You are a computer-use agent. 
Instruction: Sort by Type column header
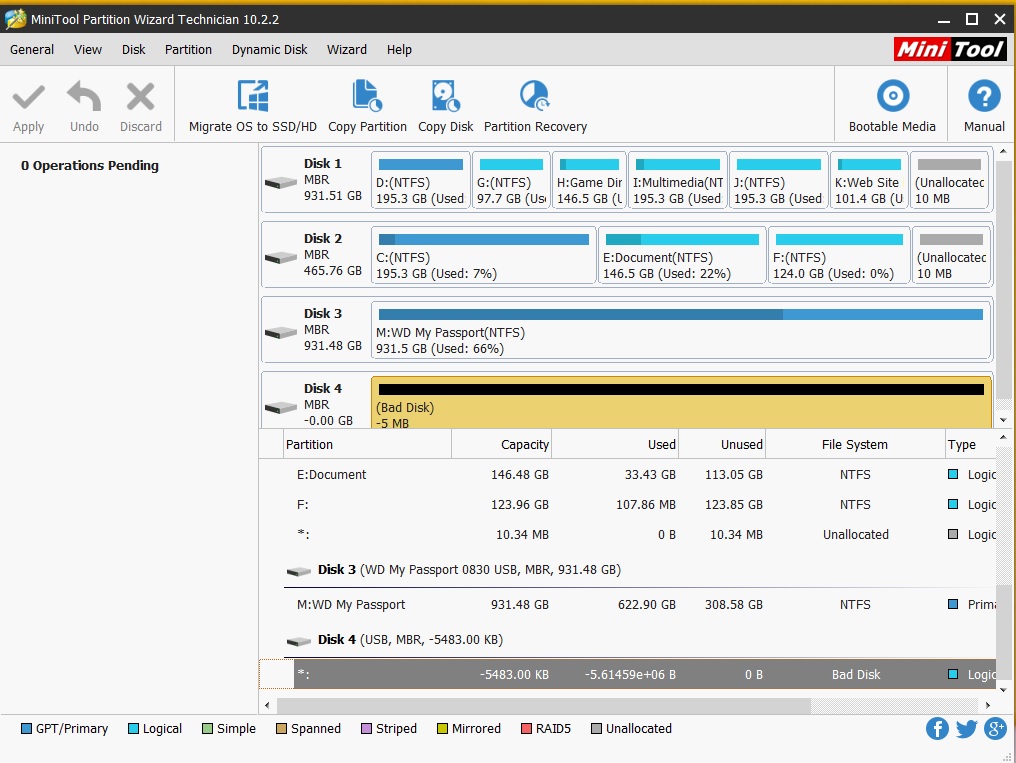971,444
